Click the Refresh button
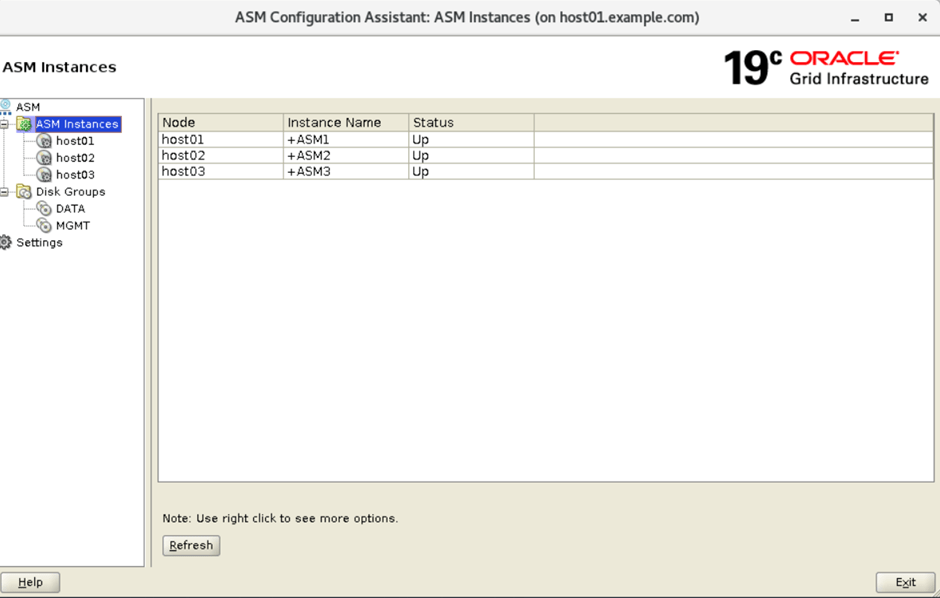 click(191, 545)
